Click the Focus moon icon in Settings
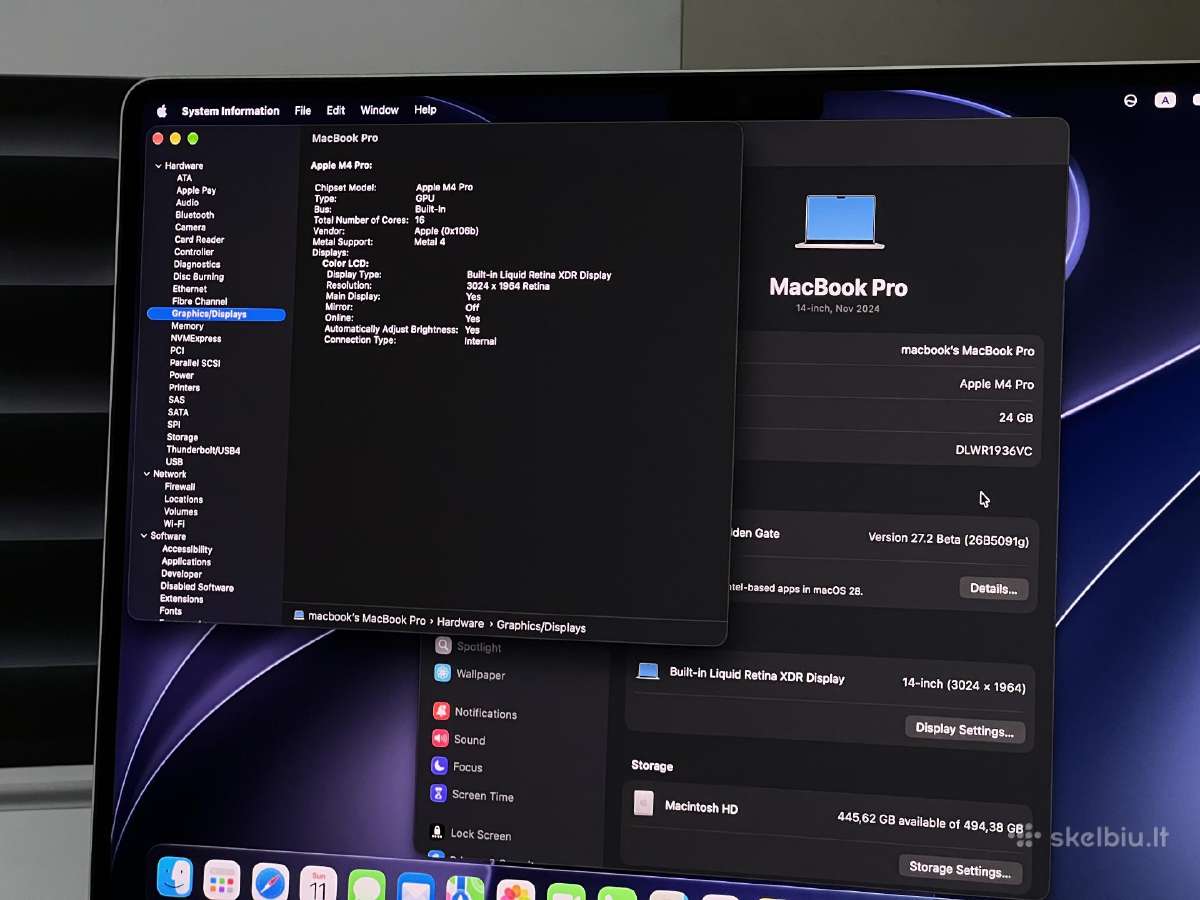The width and height of the screenshot is (1200, 900). pos(439,765)
